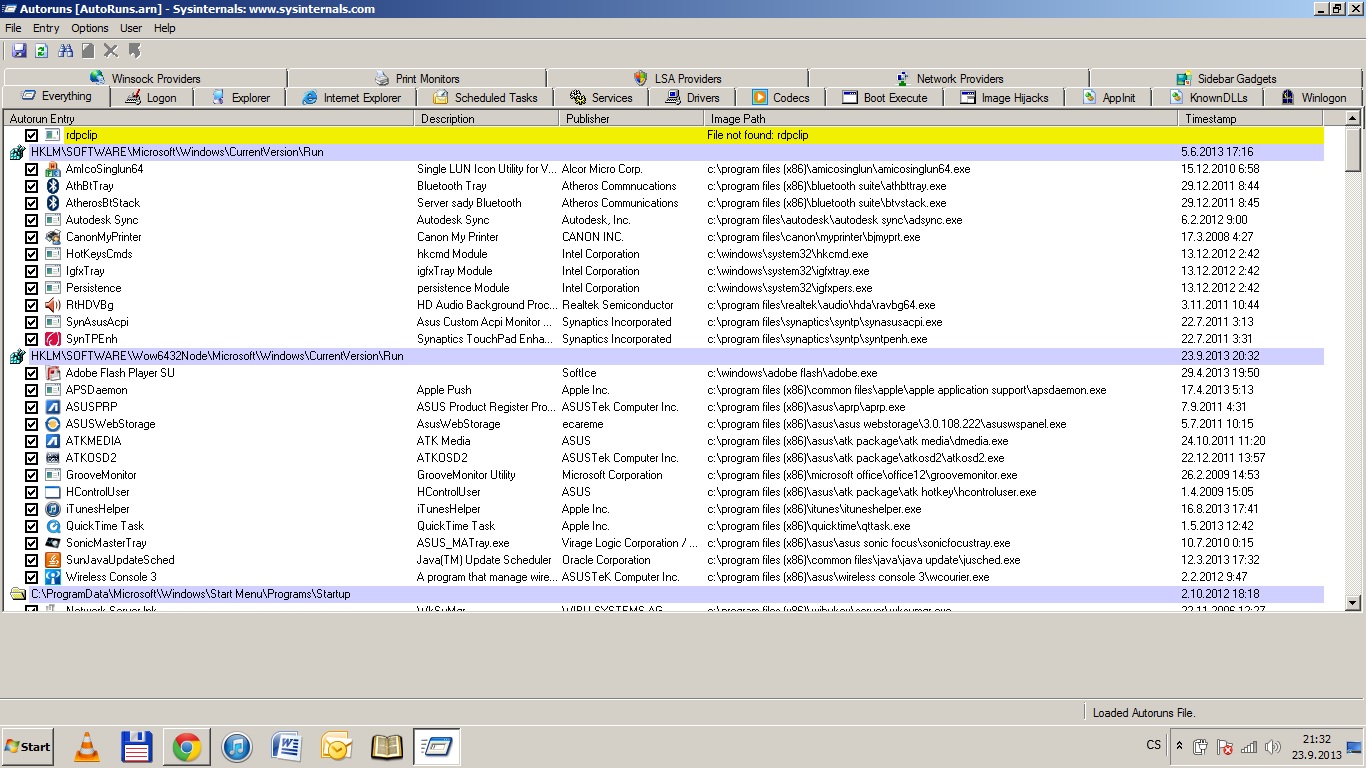Uncheck the rdpclip entry checkbox
Image resolution: width=1366 pixels, height=768 pixels.
pyautogui.click(x=32, y=135)
